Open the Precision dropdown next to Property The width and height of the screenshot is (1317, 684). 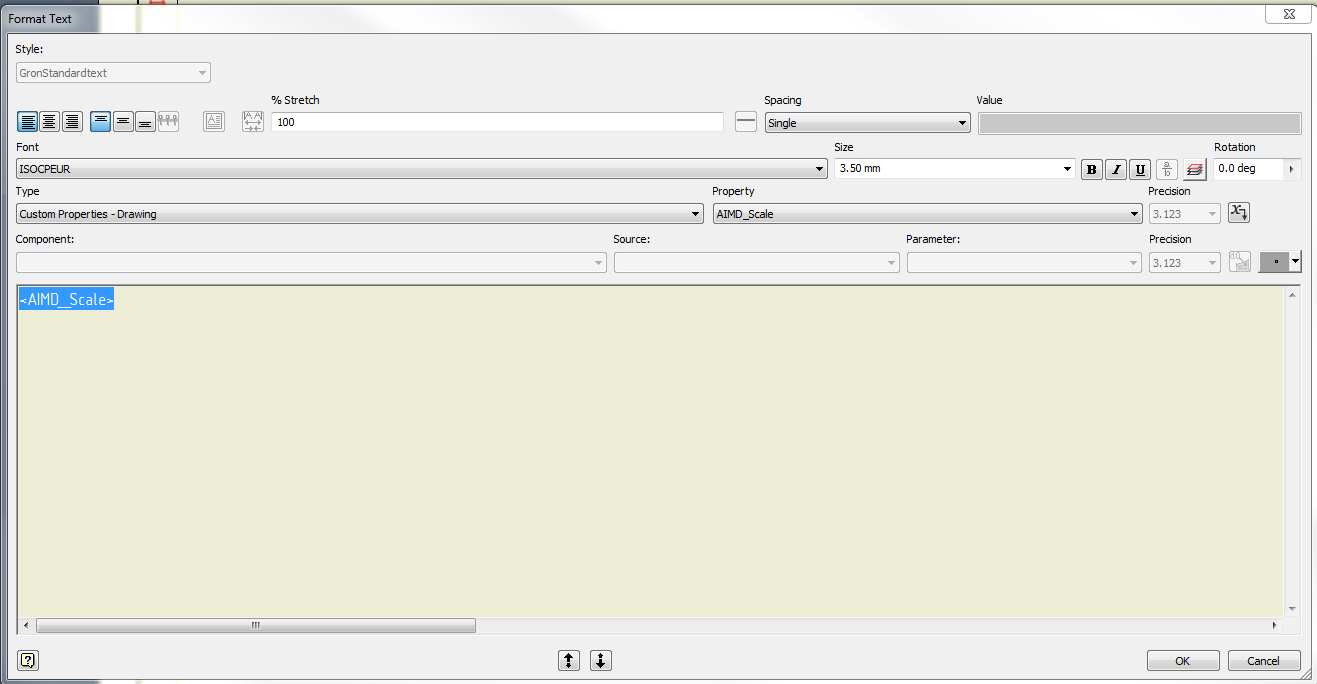point(1184,213)
